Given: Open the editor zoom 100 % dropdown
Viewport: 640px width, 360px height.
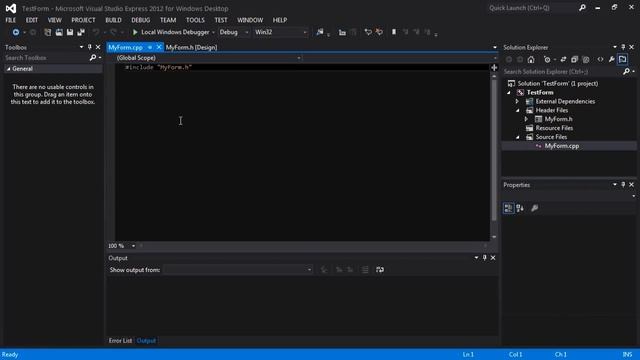Looking at the screenshot, I should pyautogui.click(x=133, y=246).
